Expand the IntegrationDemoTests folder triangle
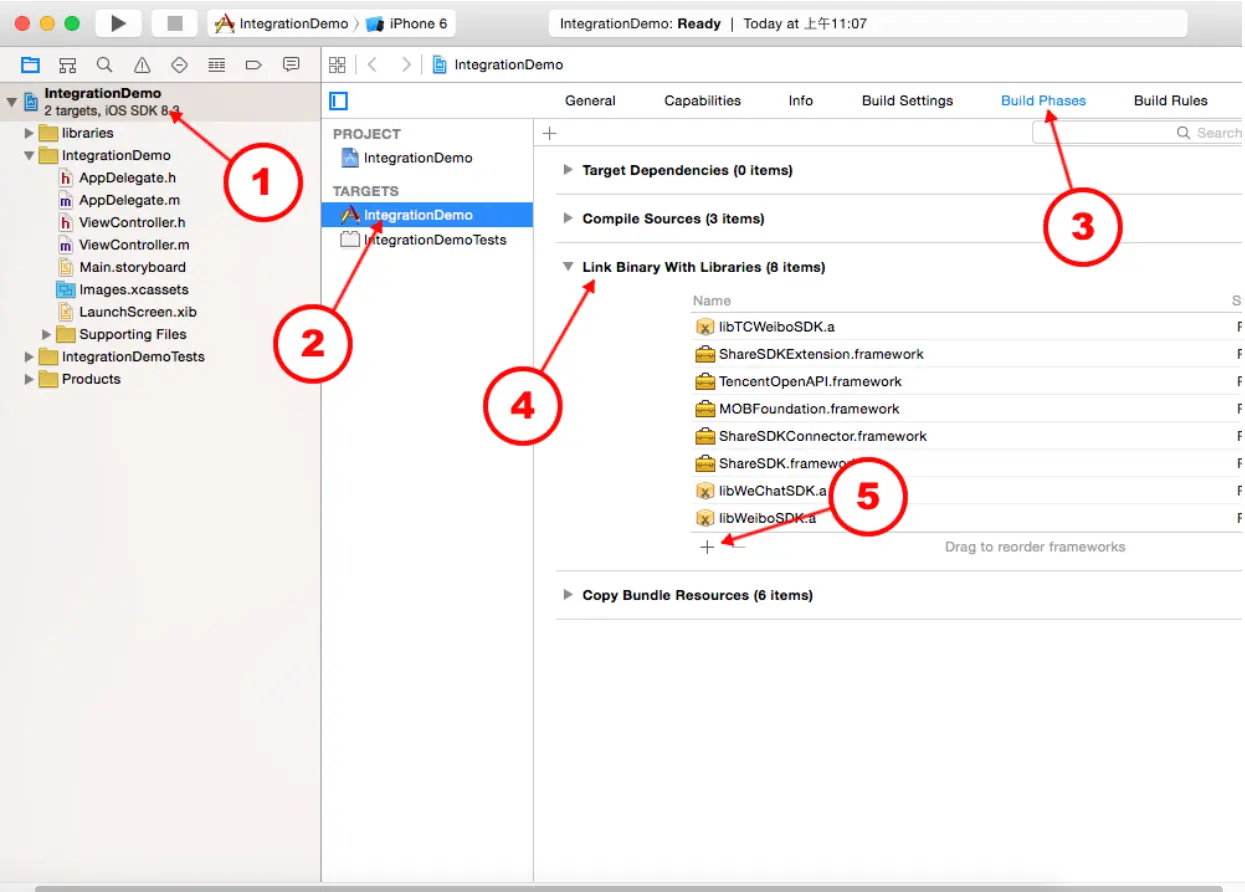The height and width of the screenshot is (892, 1245). [29, 357]
